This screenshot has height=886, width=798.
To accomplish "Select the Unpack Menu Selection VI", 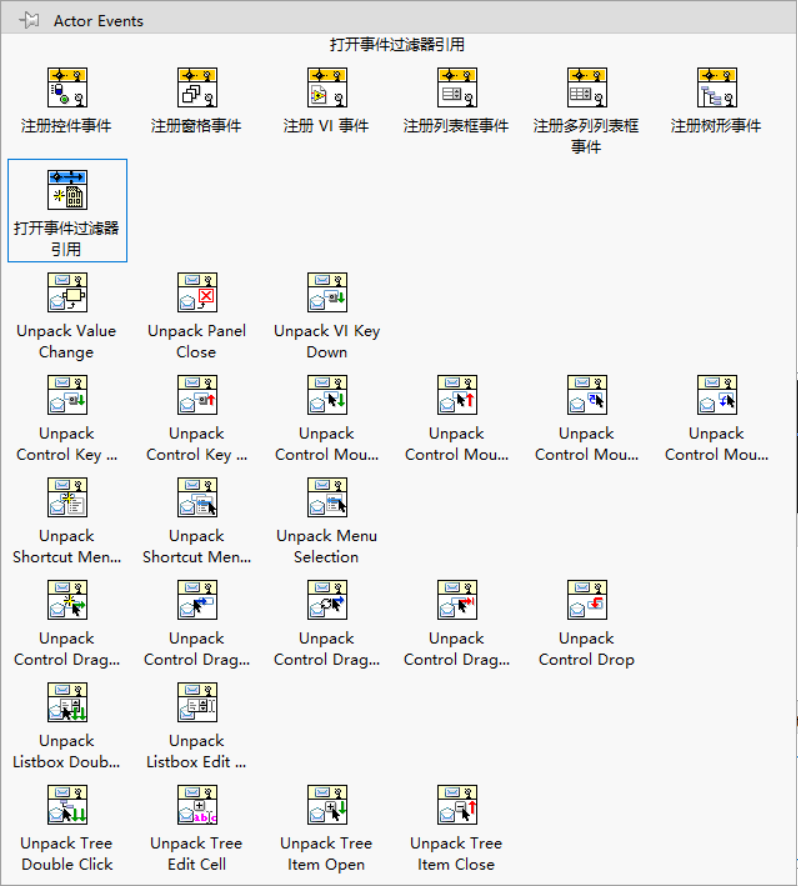I will coord(327,497).
